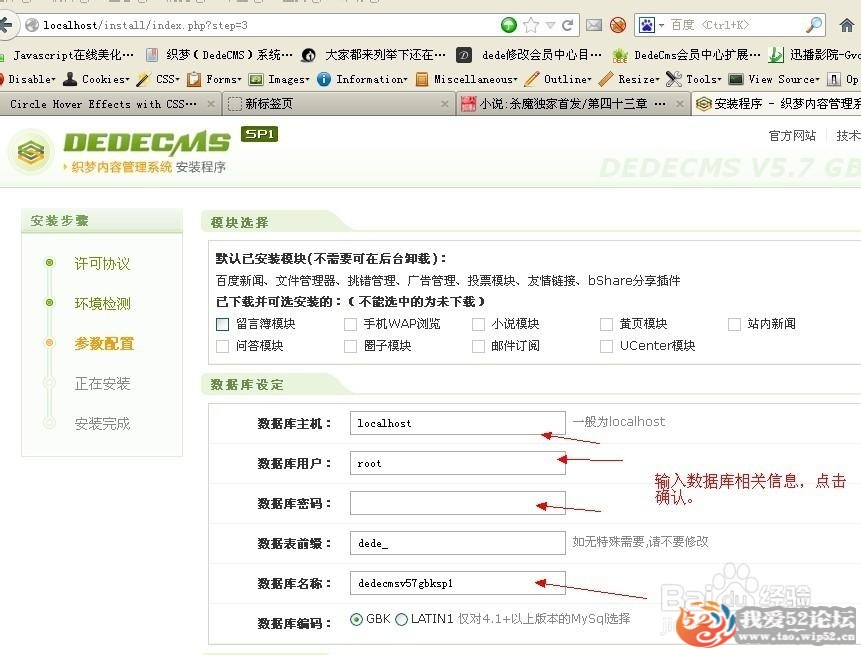
Task: Click the 许可协议 install step
Action: pos(102,264)
